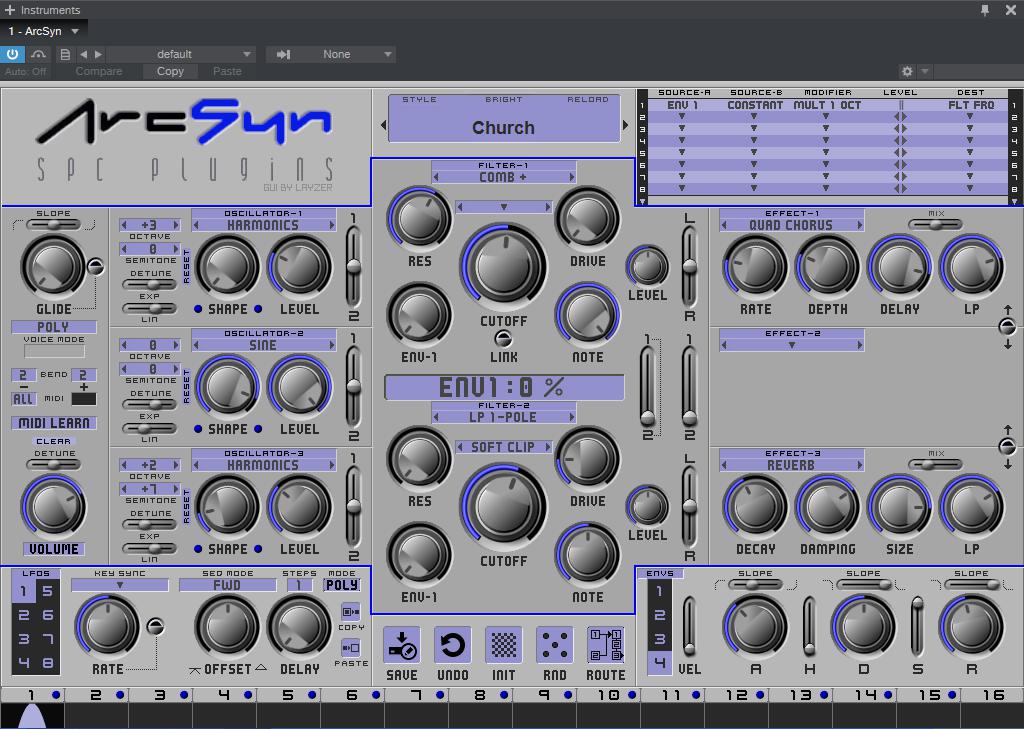
Task: Click the Filter-1 Cutoff knob
Action: pyautogui.click(x=503, y=267)
